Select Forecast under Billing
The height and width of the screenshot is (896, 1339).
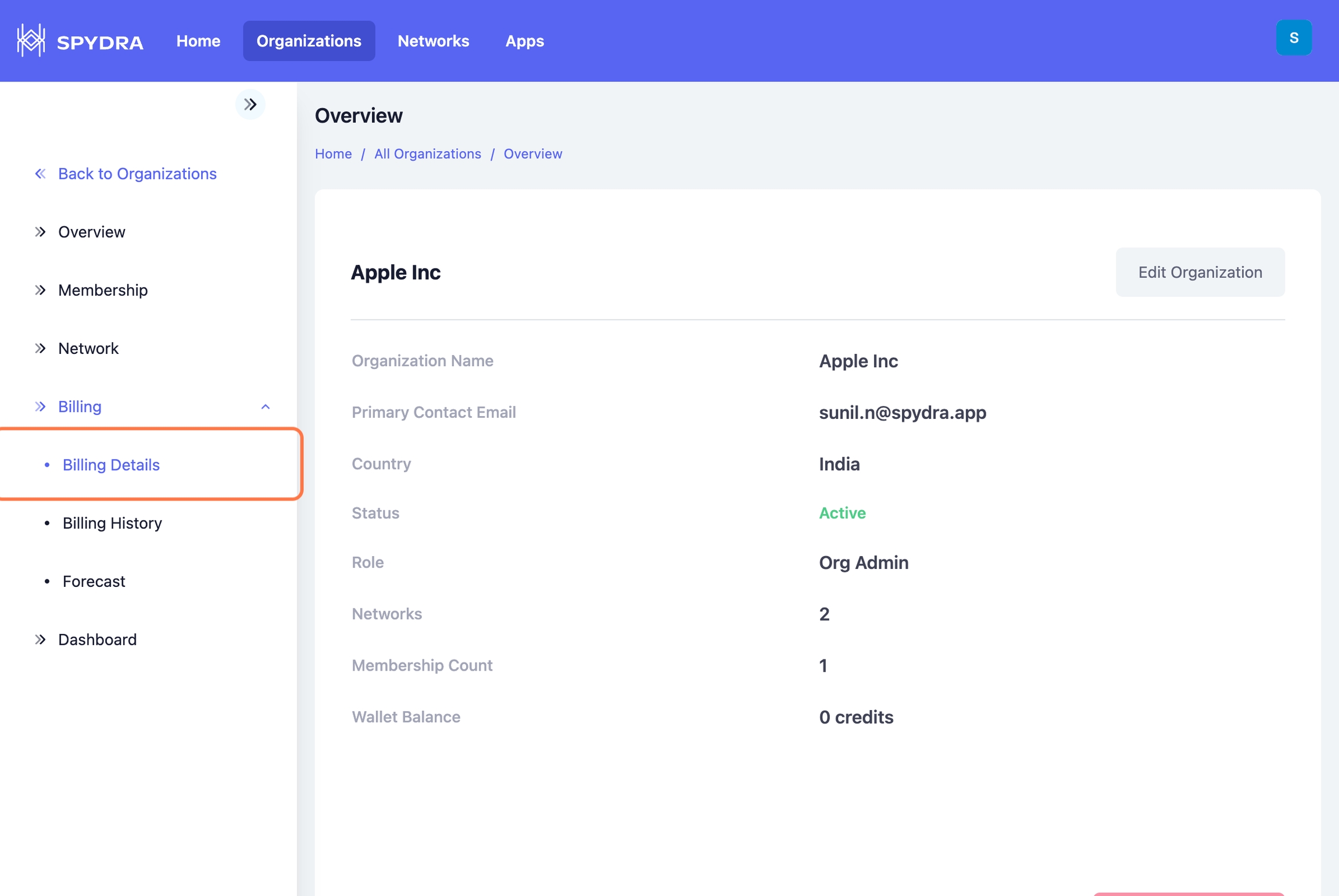click(x=94, y=581)
